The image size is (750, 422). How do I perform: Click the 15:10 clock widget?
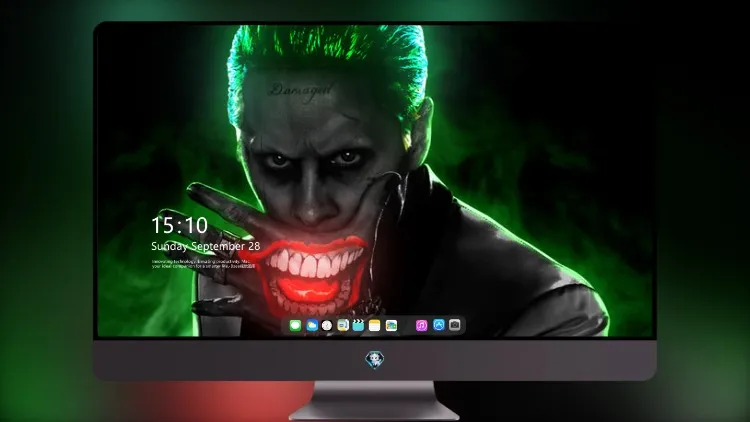[179, 225]
